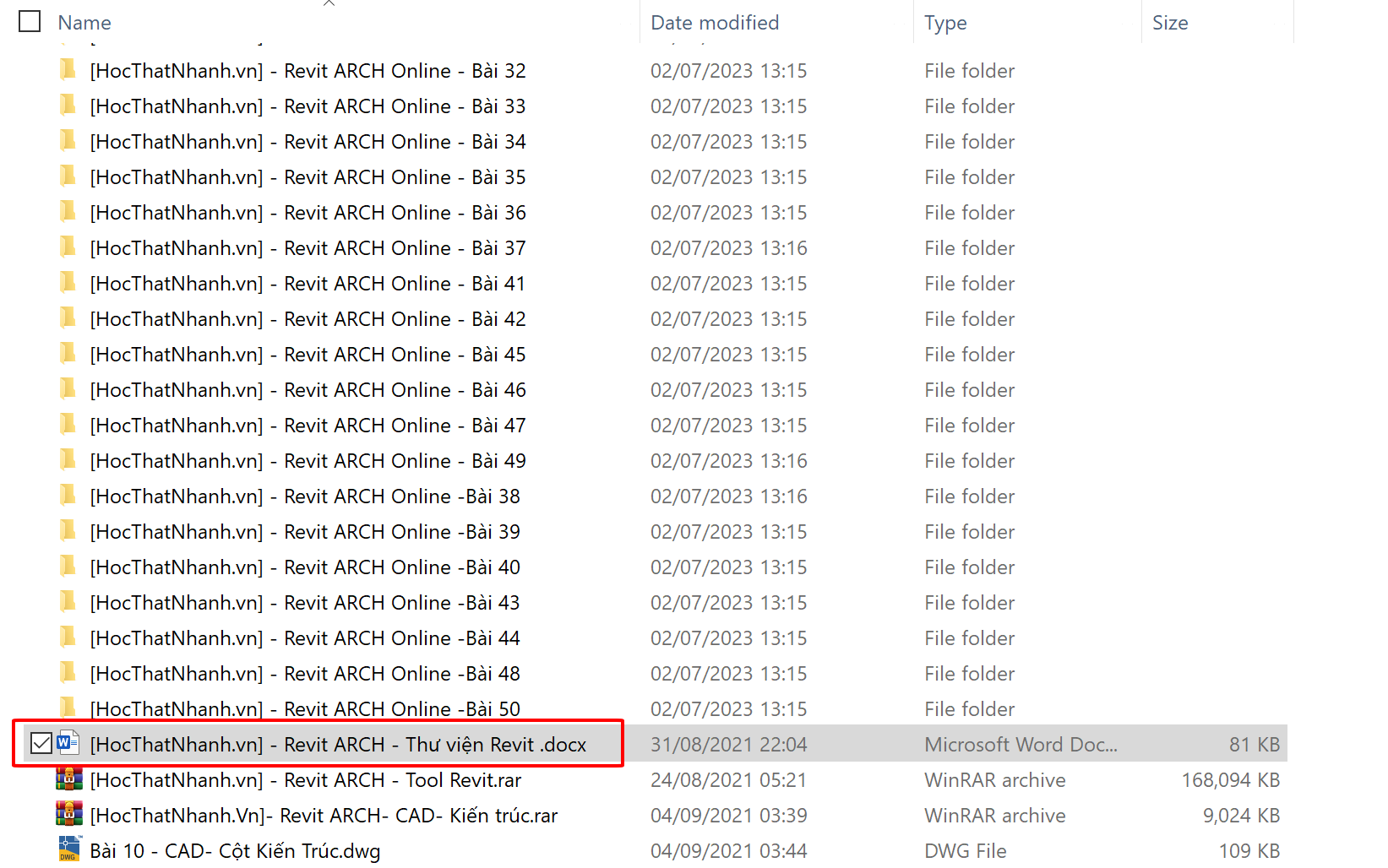
Task: Click the folder icon of Bài 42
Action: click(68, 317)
